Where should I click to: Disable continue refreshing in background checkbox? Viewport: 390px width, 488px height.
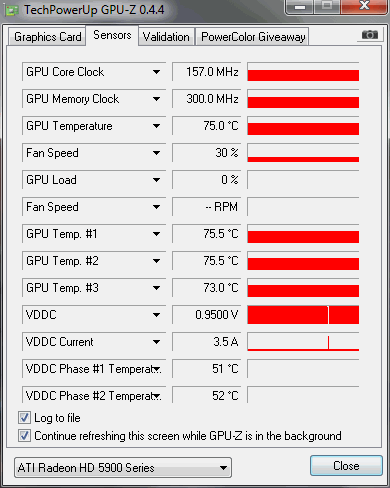[x=24, y=435]
